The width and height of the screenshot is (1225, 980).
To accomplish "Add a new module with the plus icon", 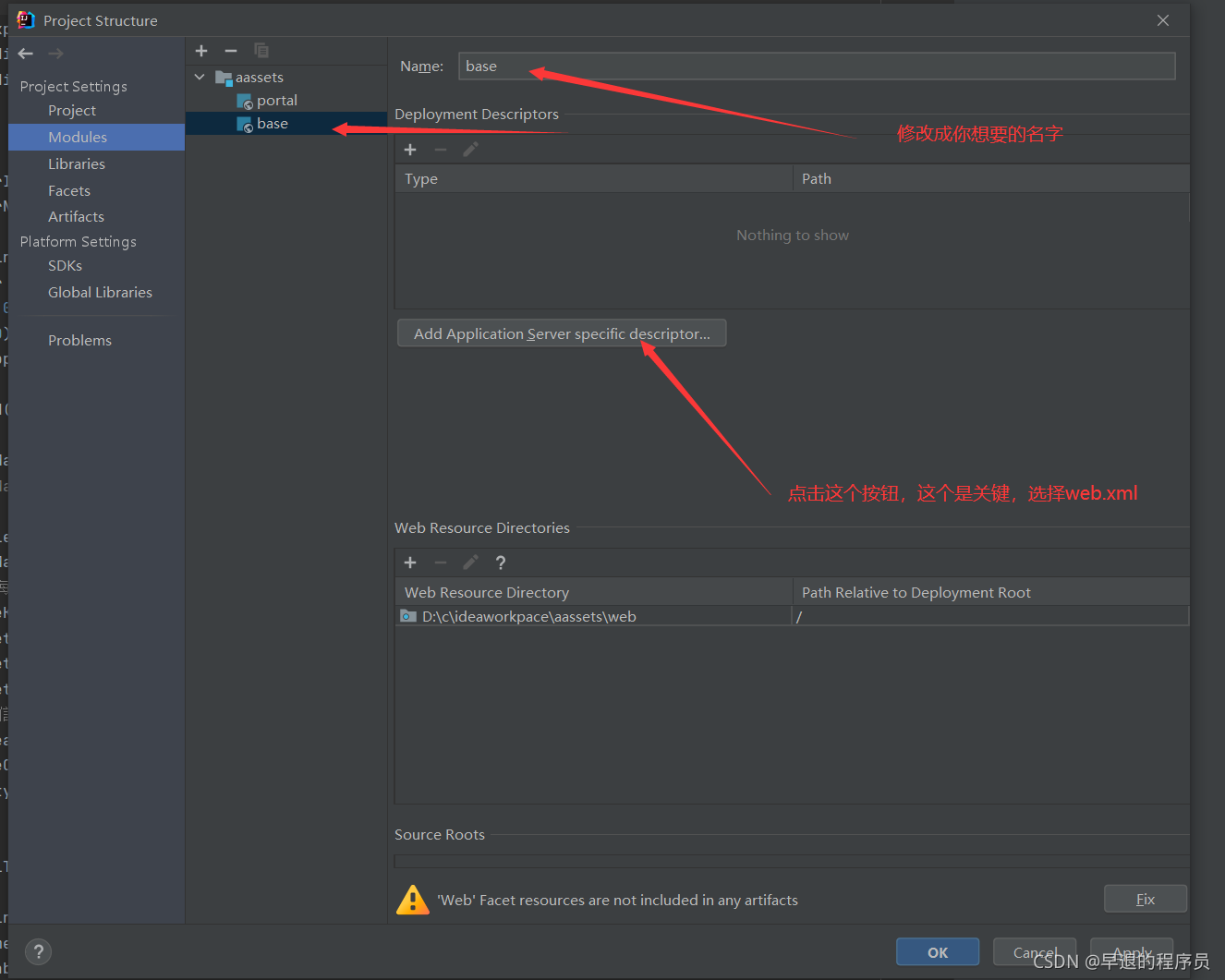I will click(201, 51).
